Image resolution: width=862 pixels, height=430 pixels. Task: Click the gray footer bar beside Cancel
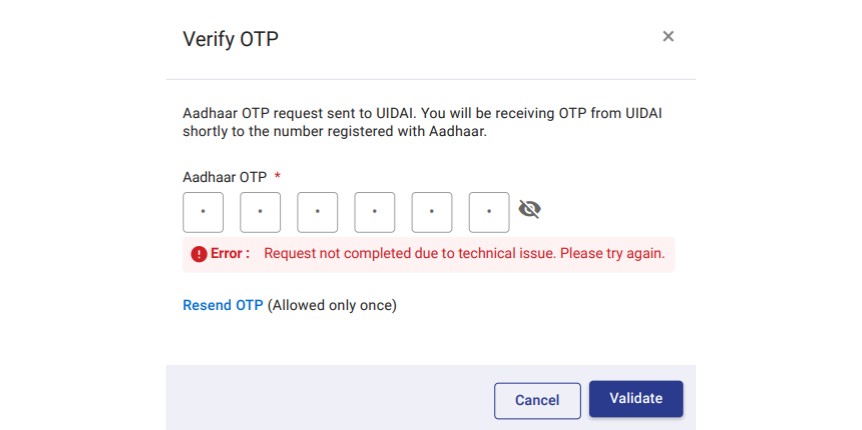[x=330, y=397]
